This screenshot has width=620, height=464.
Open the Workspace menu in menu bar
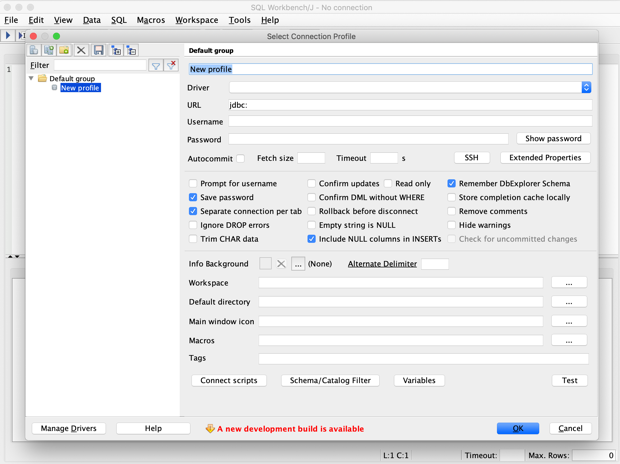[196, 20]
